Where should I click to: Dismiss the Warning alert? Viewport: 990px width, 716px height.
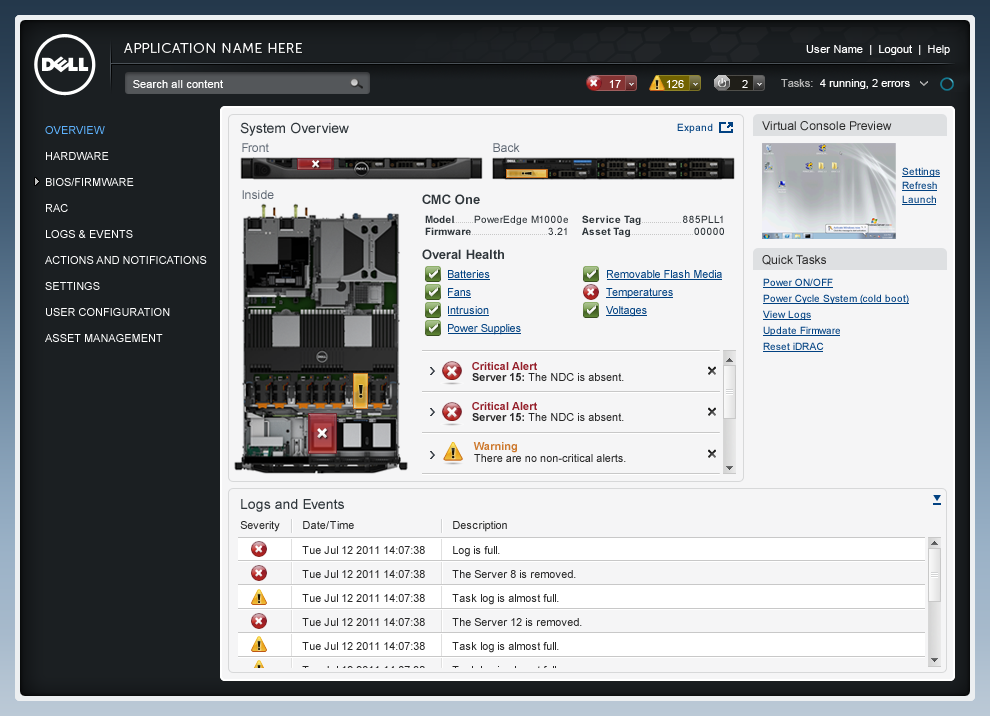click(x=712, y=453)
